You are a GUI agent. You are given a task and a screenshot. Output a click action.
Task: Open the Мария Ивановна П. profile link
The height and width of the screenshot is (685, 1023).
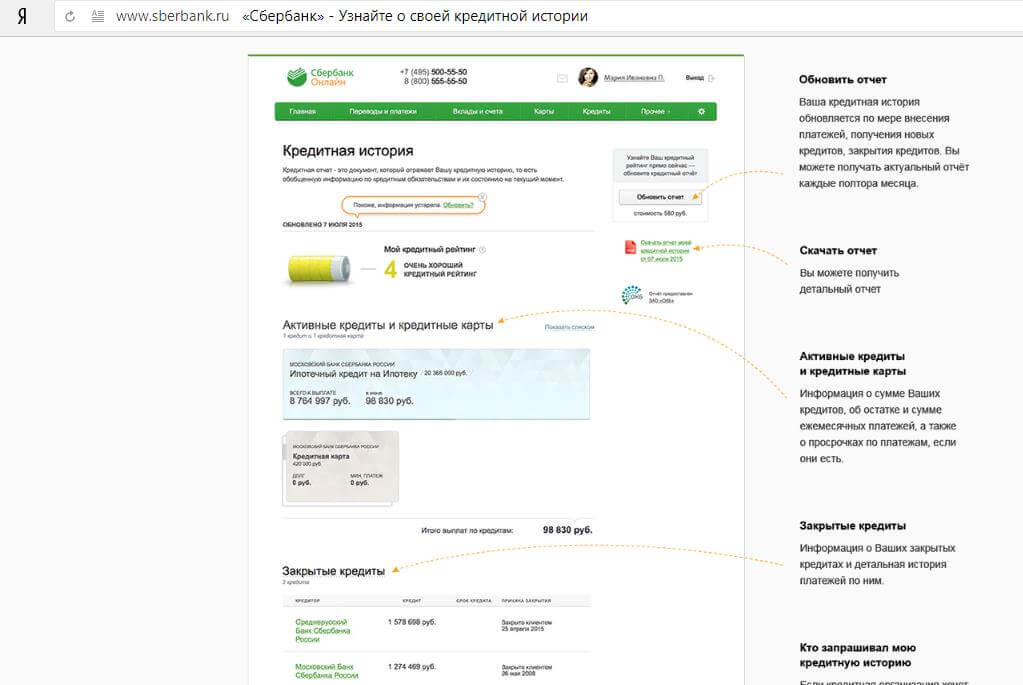634,78
